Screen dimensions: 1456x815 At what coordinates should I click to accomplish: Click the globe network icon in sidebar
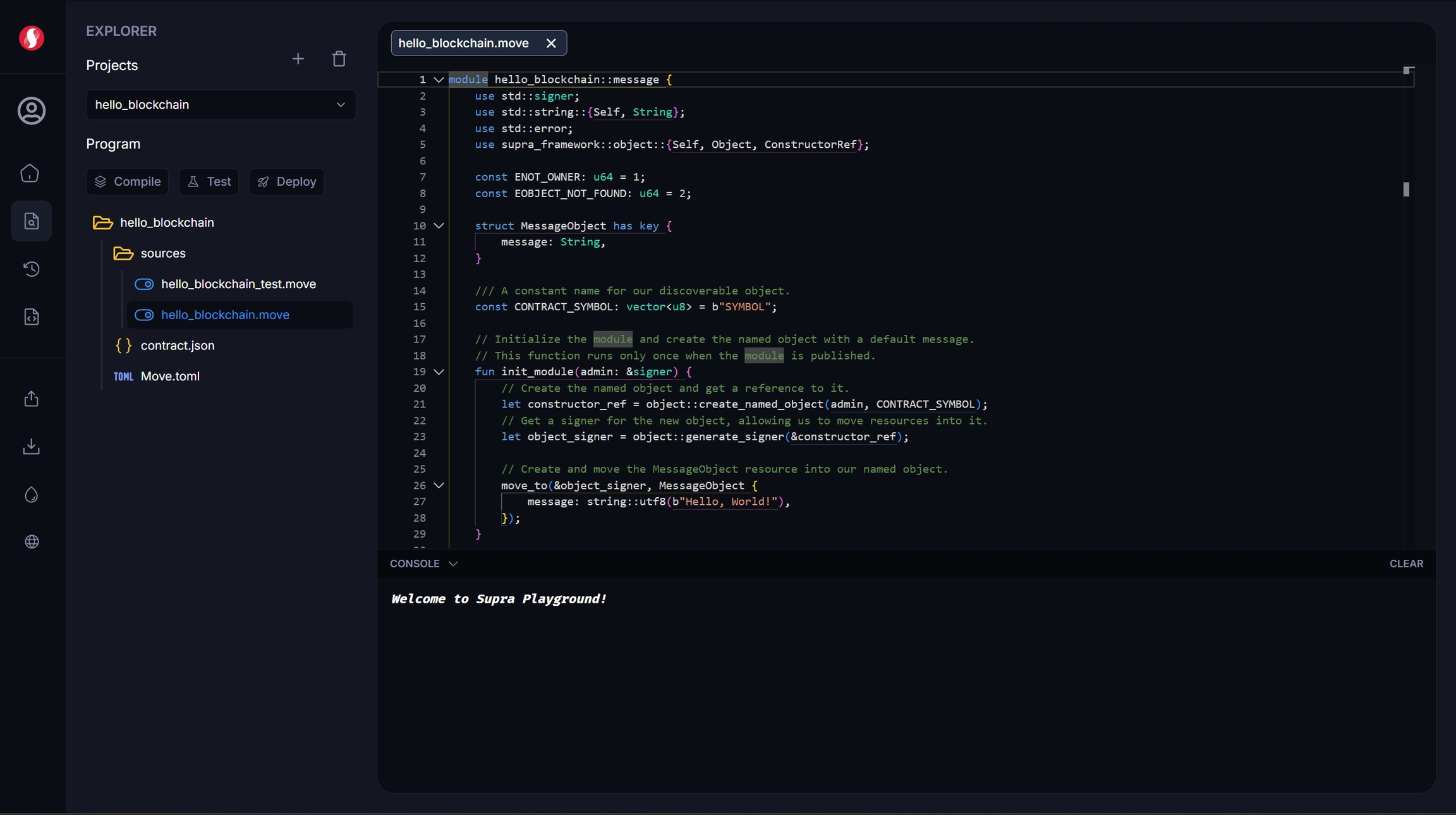click(x=31, y=542)
